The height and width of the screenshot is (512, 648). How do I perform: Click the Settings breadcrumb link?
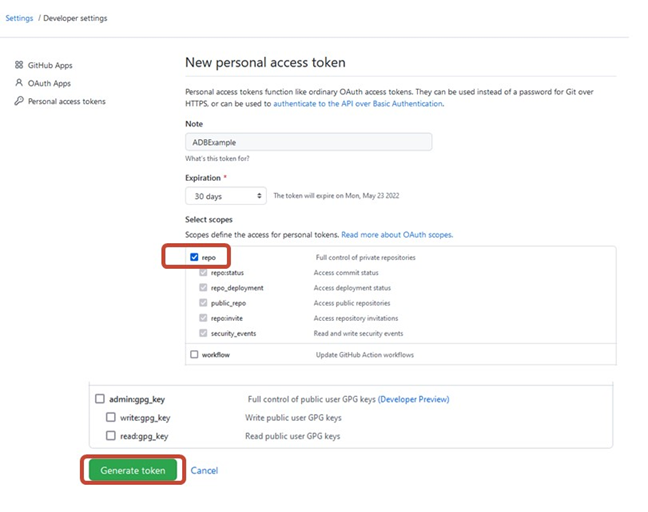click(19, 18)
